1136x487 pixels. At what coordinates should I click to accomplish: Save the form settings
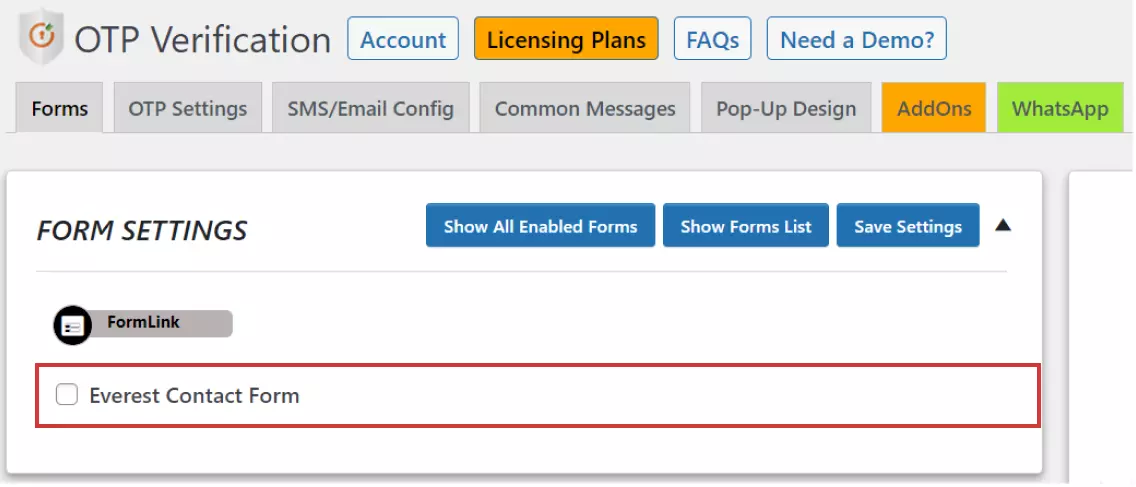click(908, 225)
